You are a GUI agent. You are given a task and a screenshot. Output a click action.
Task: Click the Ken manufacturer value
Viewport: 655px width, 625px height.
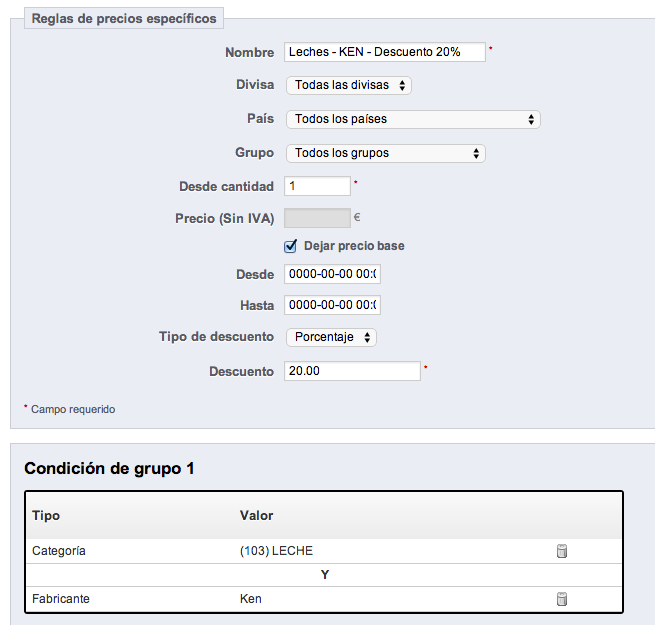(251, 599)
